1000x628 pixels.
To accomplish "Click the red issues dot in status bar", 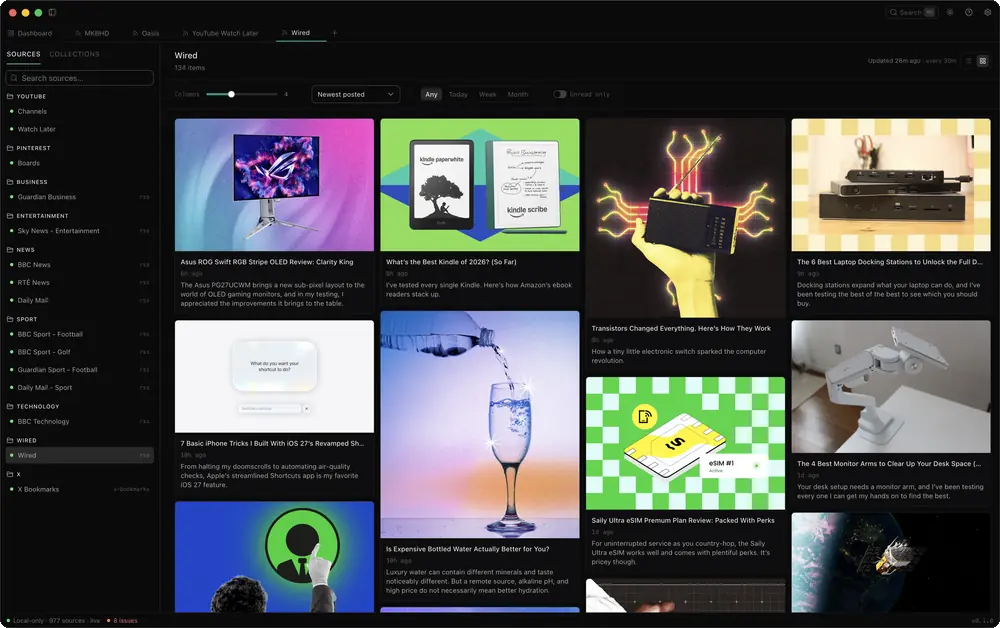I will click(x=108, y=620).
